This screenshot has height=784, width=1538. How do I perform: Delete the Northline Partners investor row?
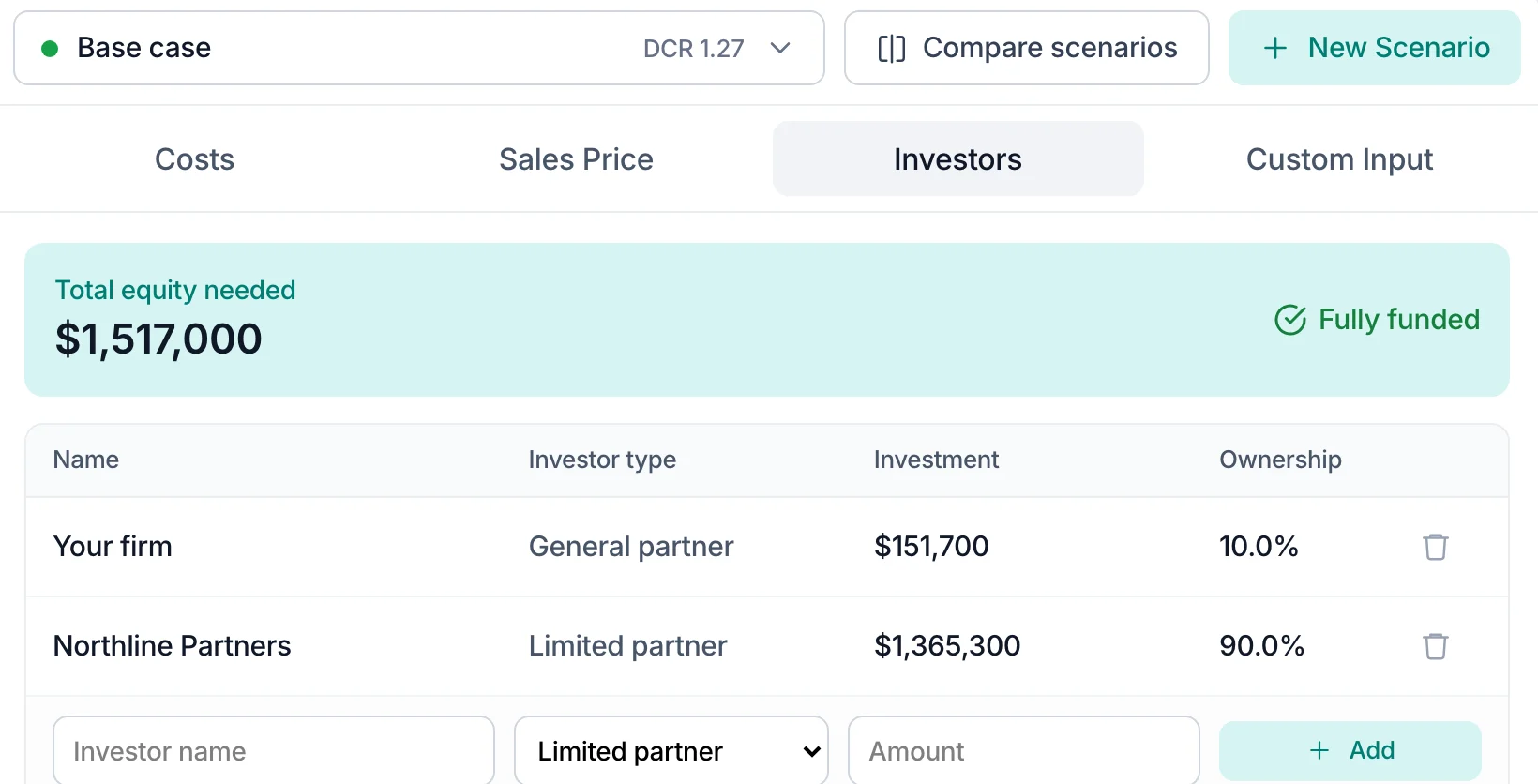(x=1435, y=646)
